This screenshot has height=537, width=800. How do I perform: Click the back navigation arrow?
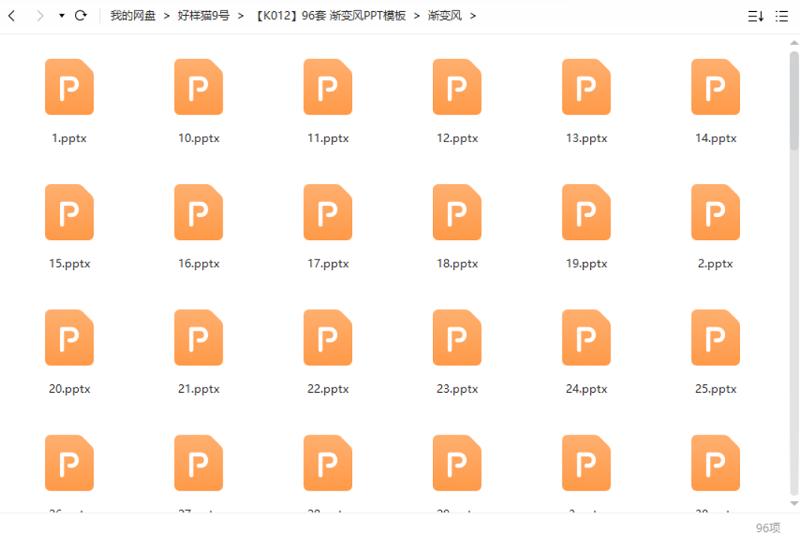pyautogui.click(x=11, y=16)
